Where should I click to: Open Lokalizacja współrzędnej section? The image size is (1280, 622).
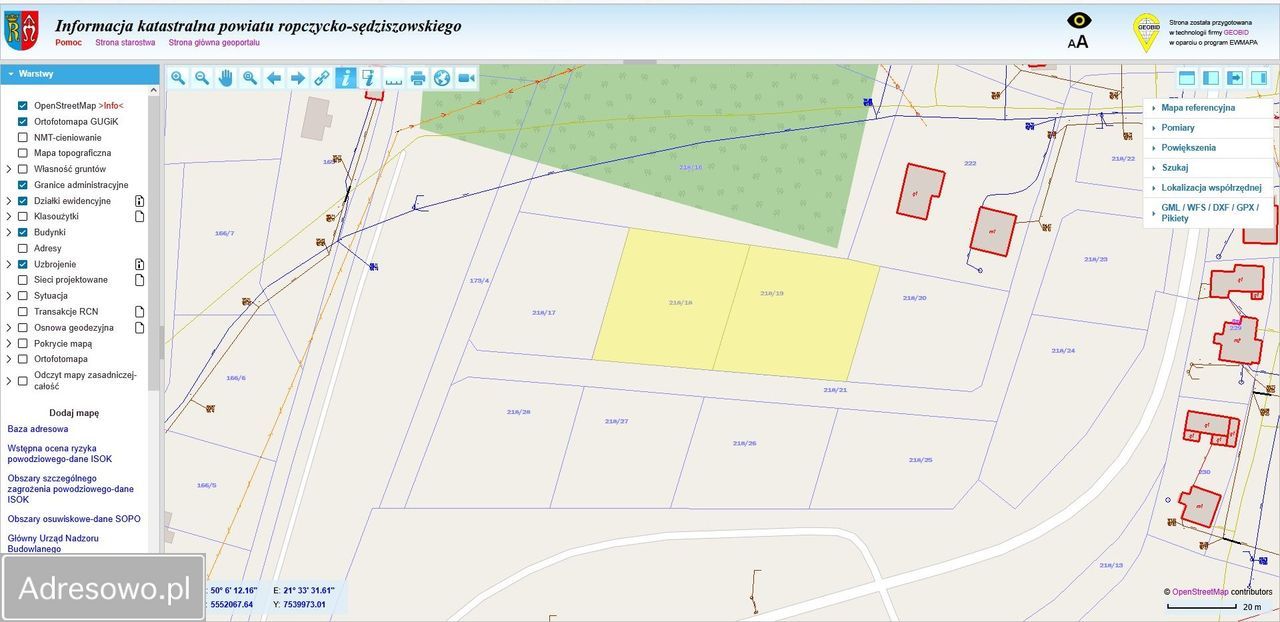click(x=1208, y=188)
